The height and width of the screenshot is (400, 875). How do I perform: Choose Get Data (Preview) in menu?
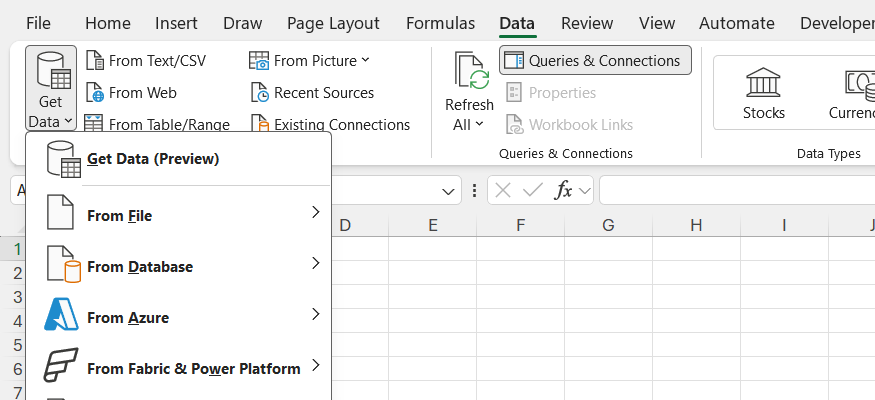tap(178, 159)
